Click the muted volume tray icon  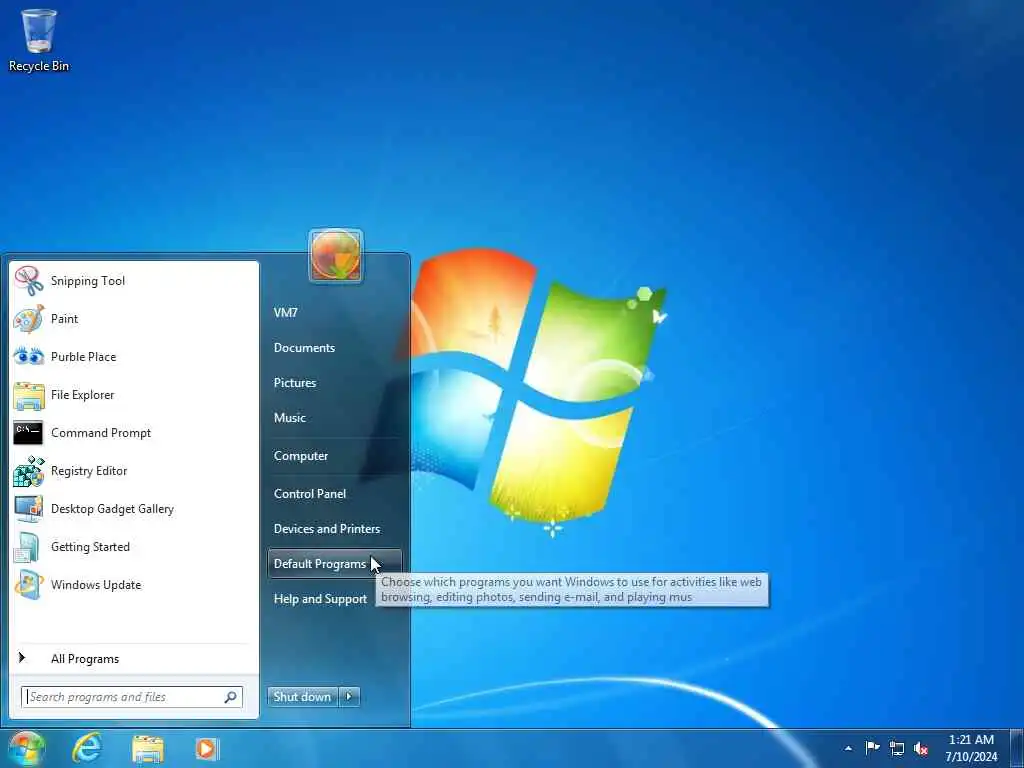click(921, 748)
